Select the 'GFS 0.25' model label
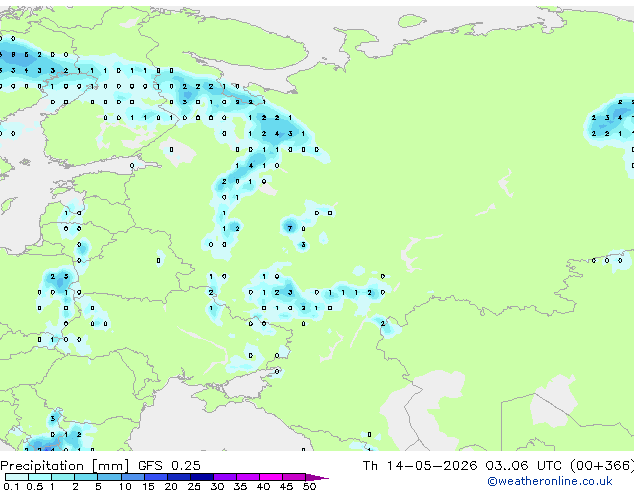Screen dimensions: 634x490 [169, 466]
